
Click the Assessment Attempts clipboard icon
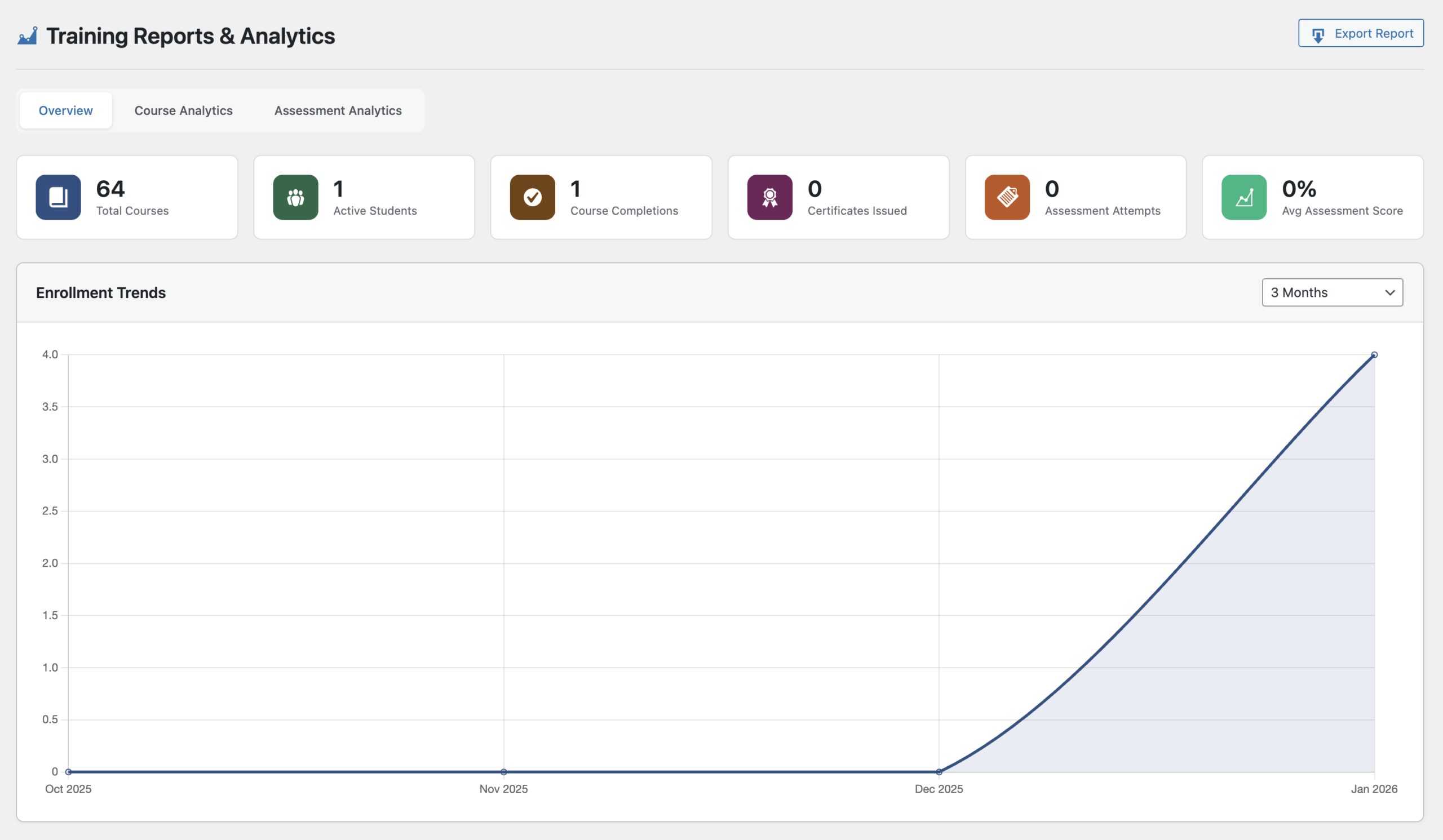tap(1007, 197)
